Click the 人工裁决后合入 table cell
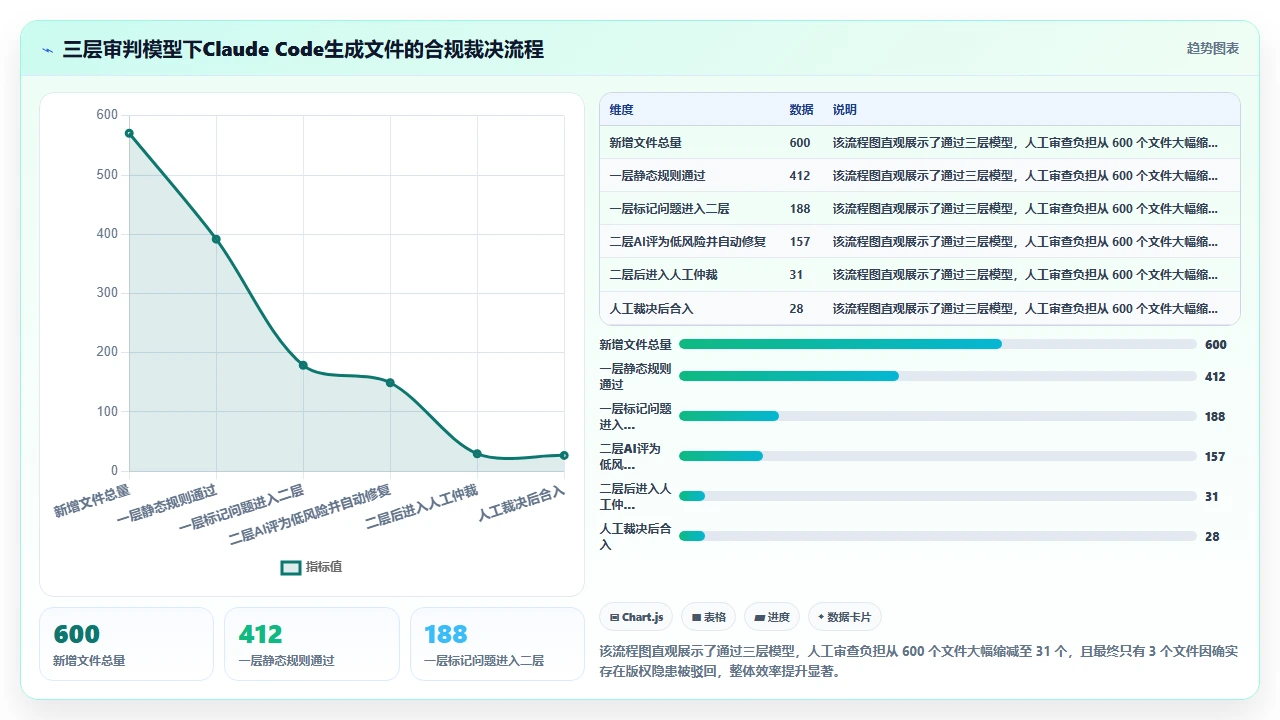Viewport: 1280px width, 720px height. [651, 308]
